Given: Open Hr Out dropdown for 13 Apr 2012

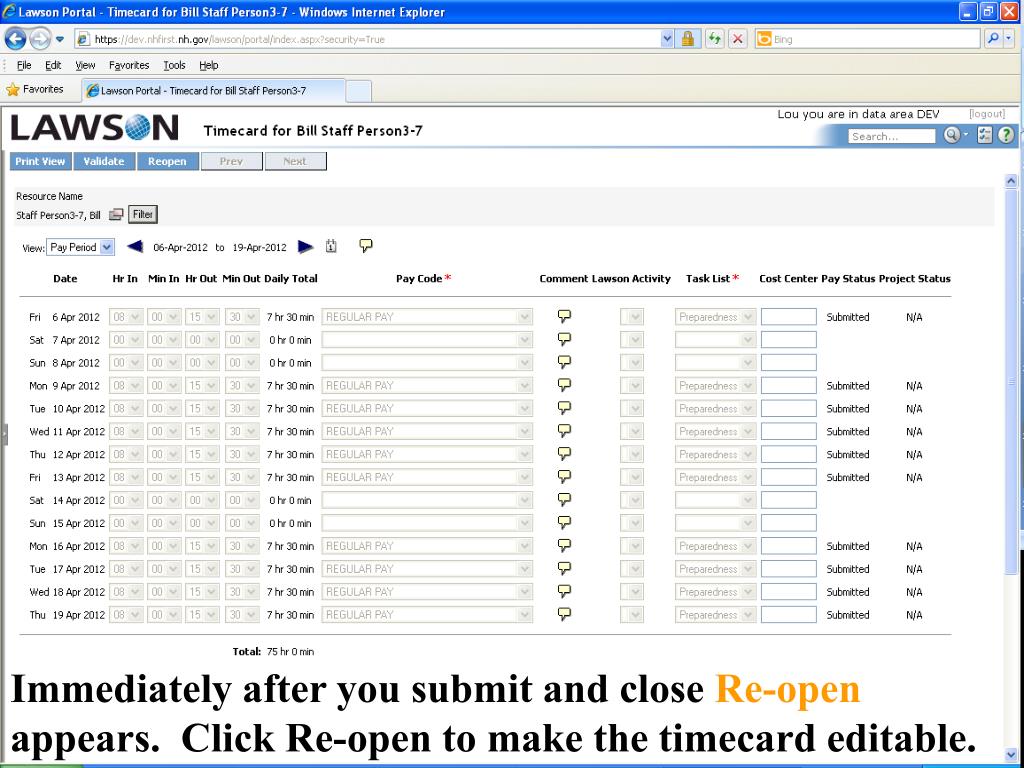Looking at the screenshot, I should coord(202,477).
